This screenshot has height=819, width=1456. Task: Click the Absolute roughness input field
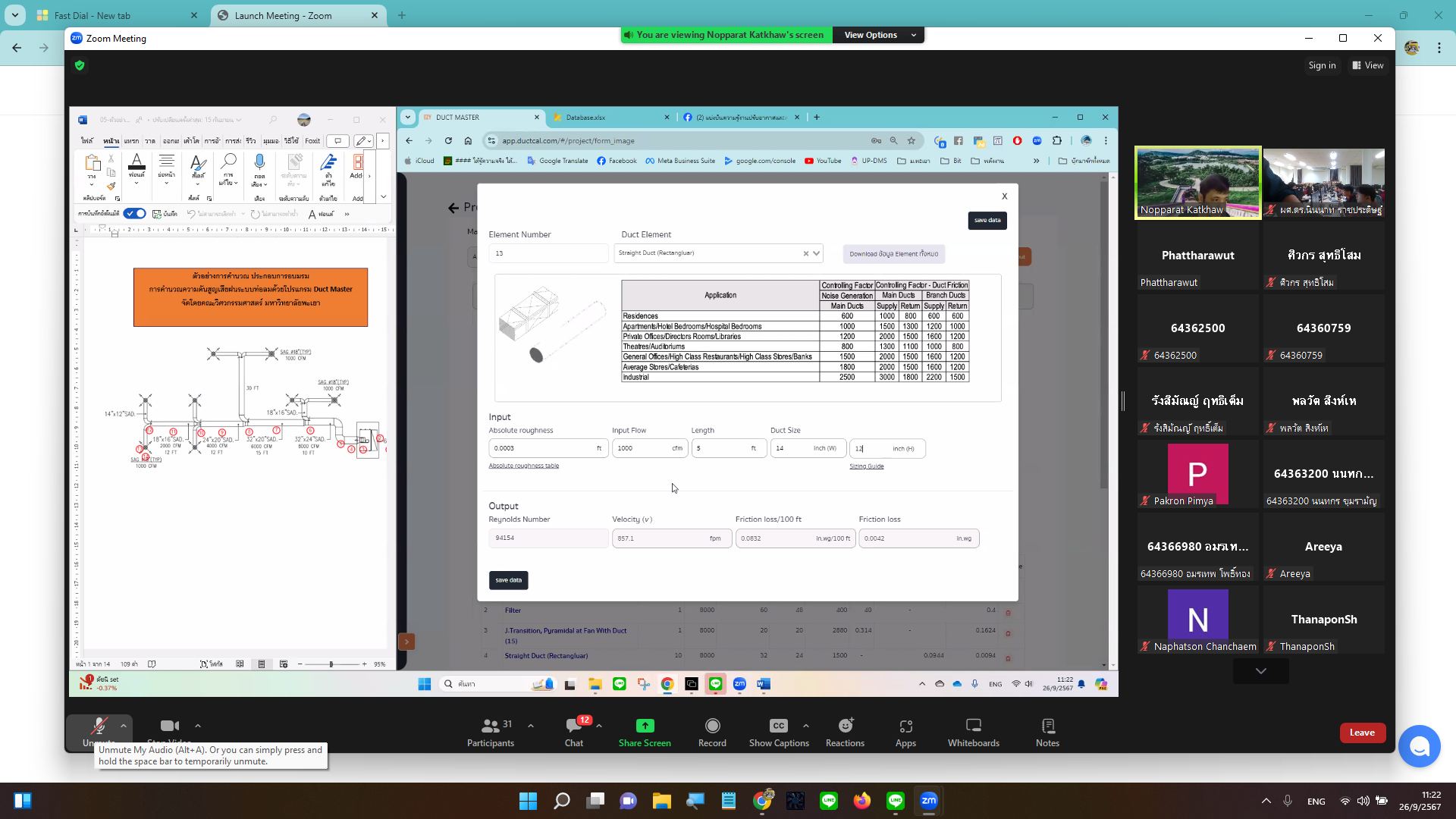pyautogui.click(x=548, y=448)
